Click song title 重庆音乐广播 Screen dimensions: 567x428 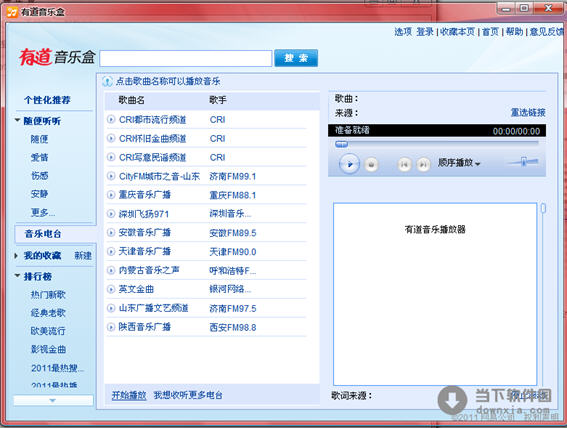click(x=145, y=195)
